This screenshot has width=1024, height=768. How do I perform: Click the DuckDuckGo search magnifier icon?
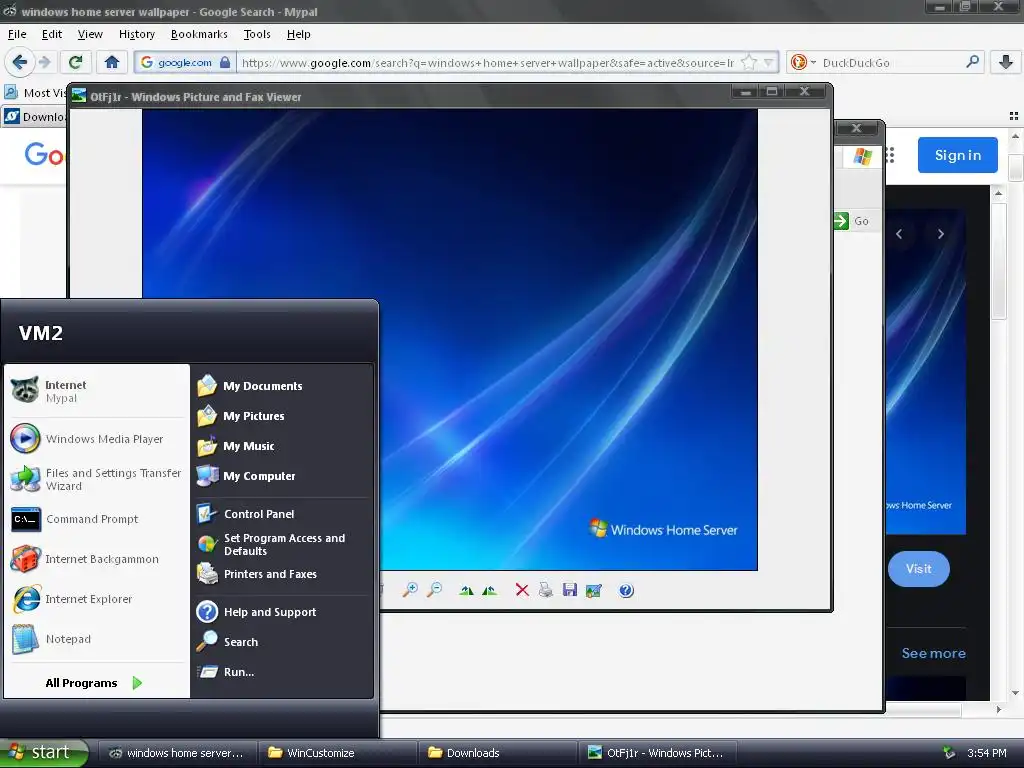(x=972, y=62)
